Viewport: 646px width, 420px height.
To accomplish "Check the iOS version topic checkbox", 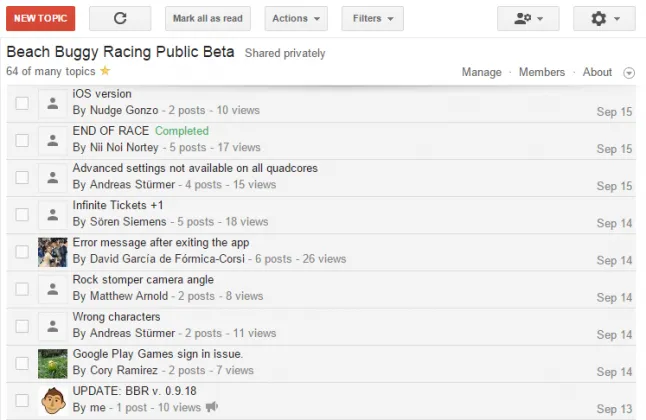I will (22, 103).
